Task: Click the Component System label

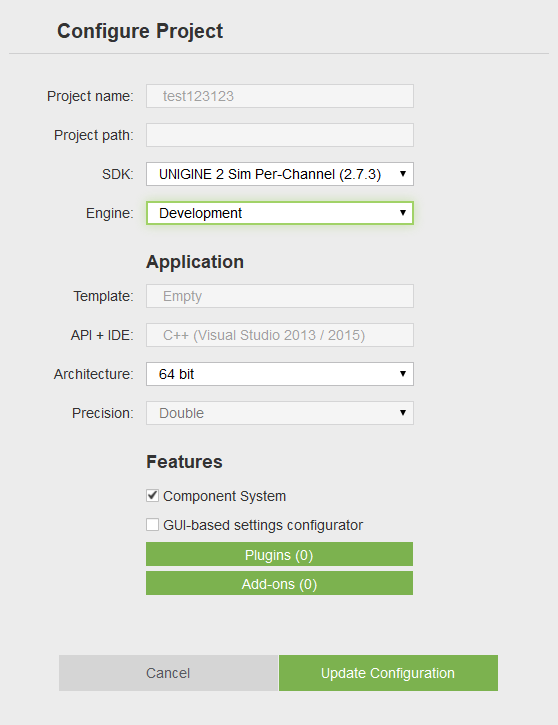Action: coord(224,496)
